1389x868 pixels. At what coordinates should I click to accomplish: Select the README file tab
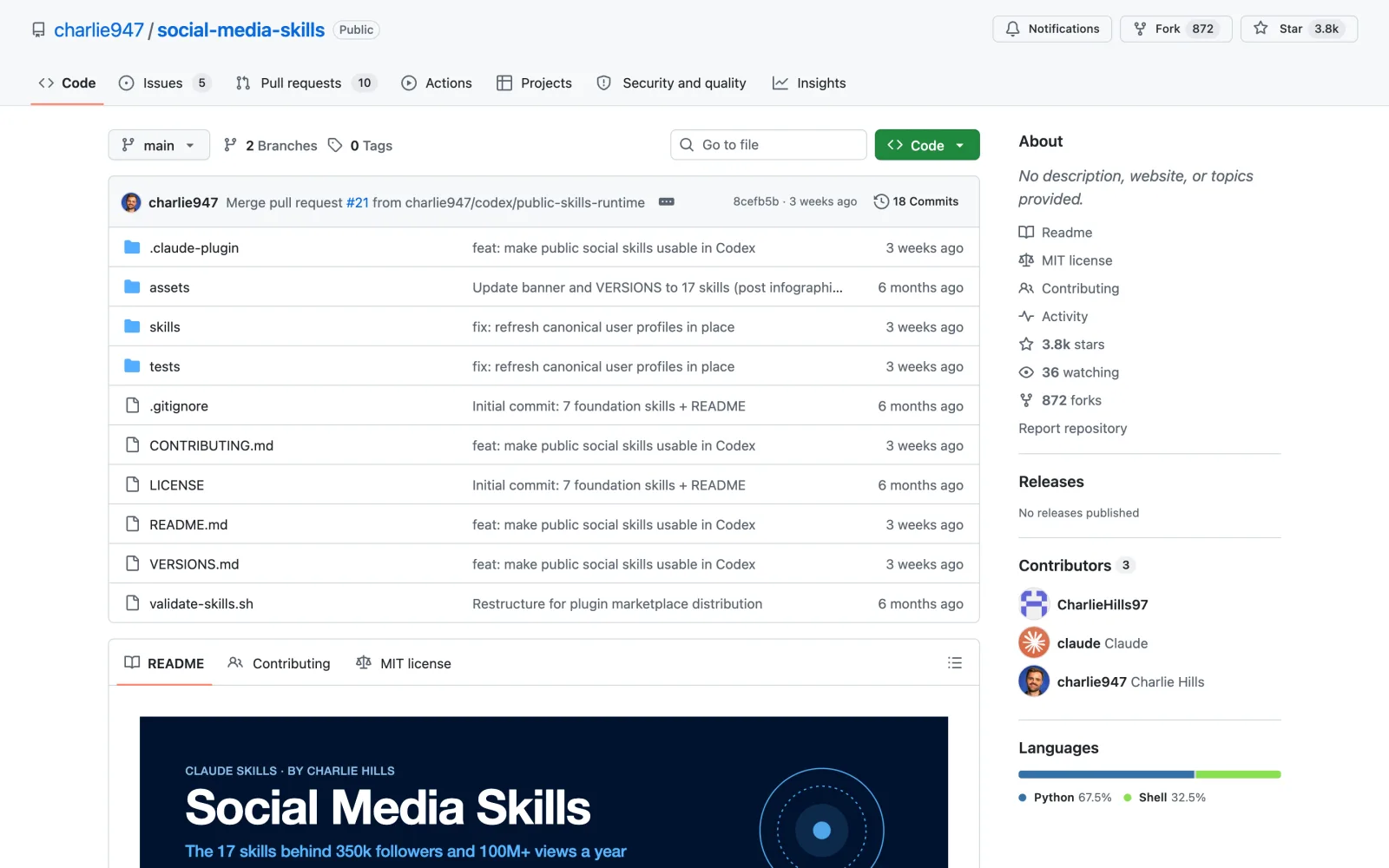pyautogui.click(x=164, y=663)
